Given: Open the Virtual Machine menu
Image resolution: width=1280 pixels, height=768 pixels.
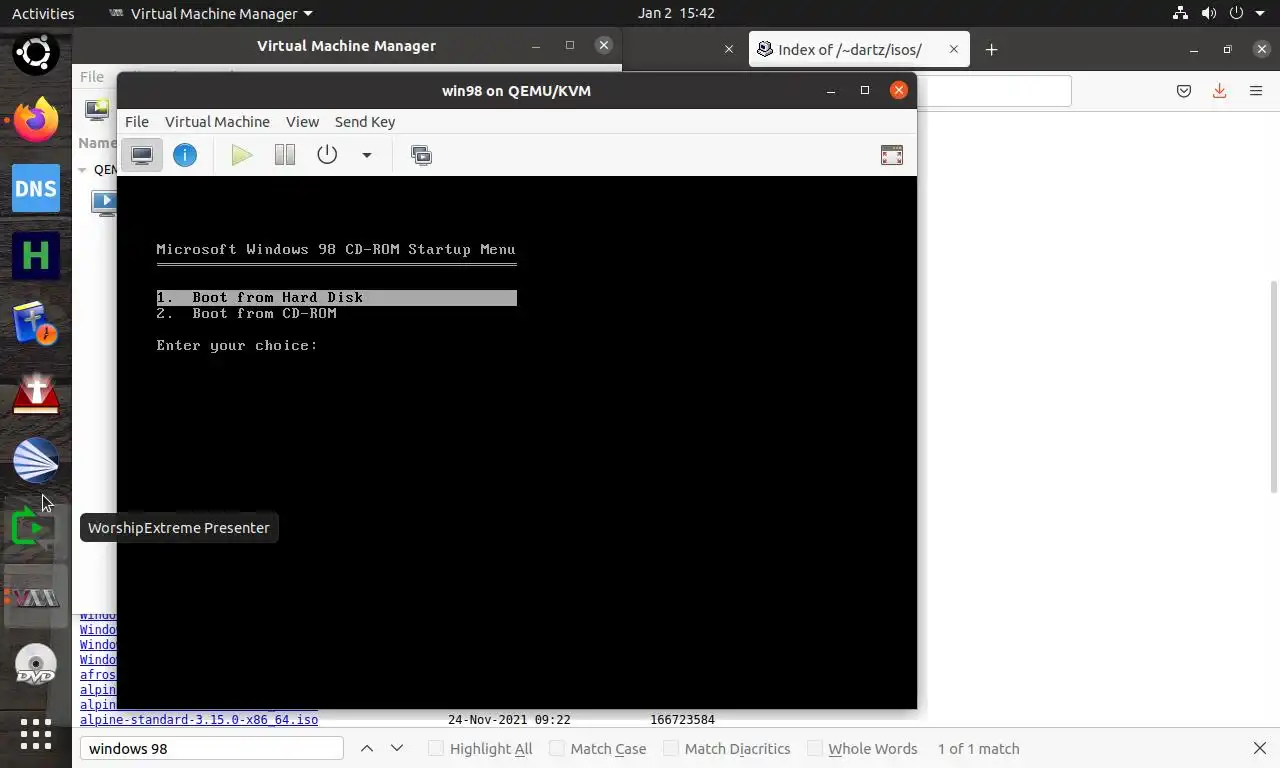Looking at the screenshot, I should pyautogui.click(x=217, y=121).
